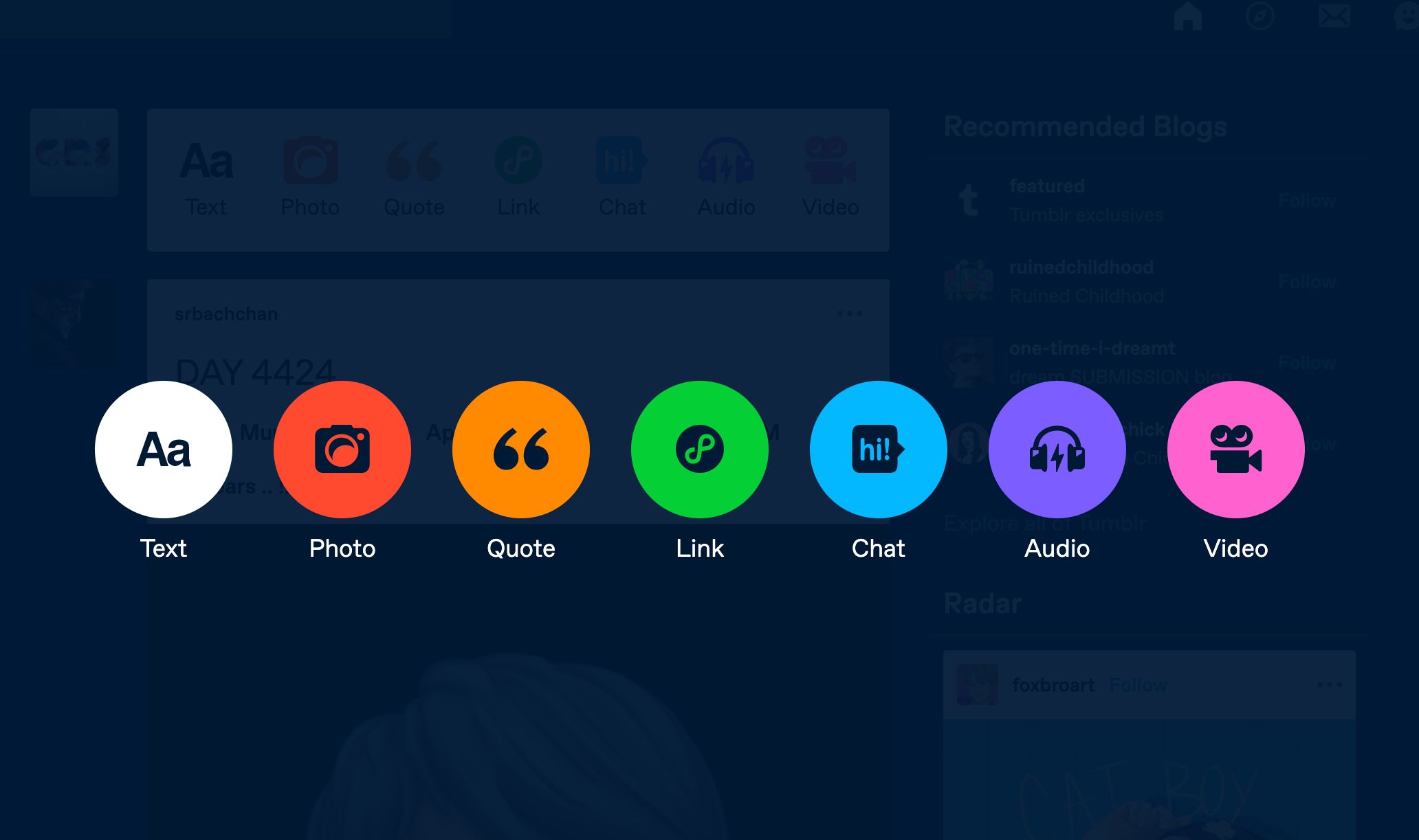The height and width of the screenshot is (840, 1419).
Task: Select the white Text post circle
Action: tap(164, 450)
